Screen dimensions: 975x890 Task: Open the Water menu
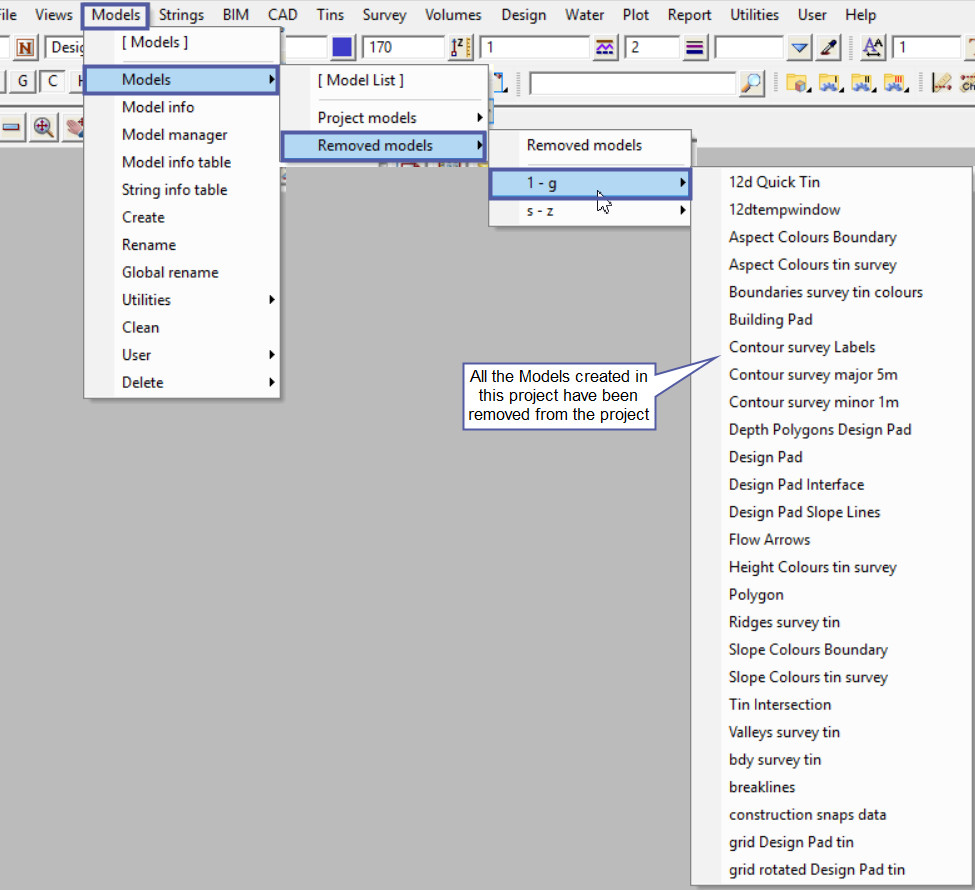(x=585, y=15)
